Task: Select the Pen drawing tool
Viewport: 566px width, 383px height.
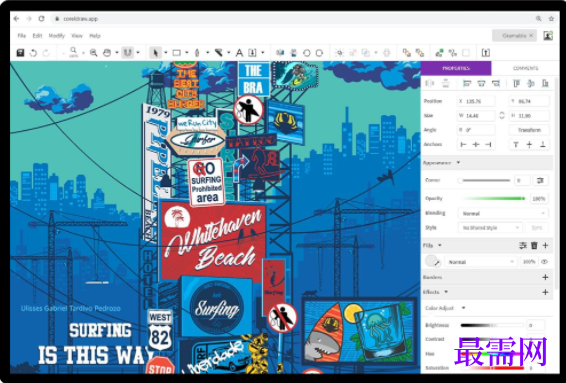Action: point(197,53)
